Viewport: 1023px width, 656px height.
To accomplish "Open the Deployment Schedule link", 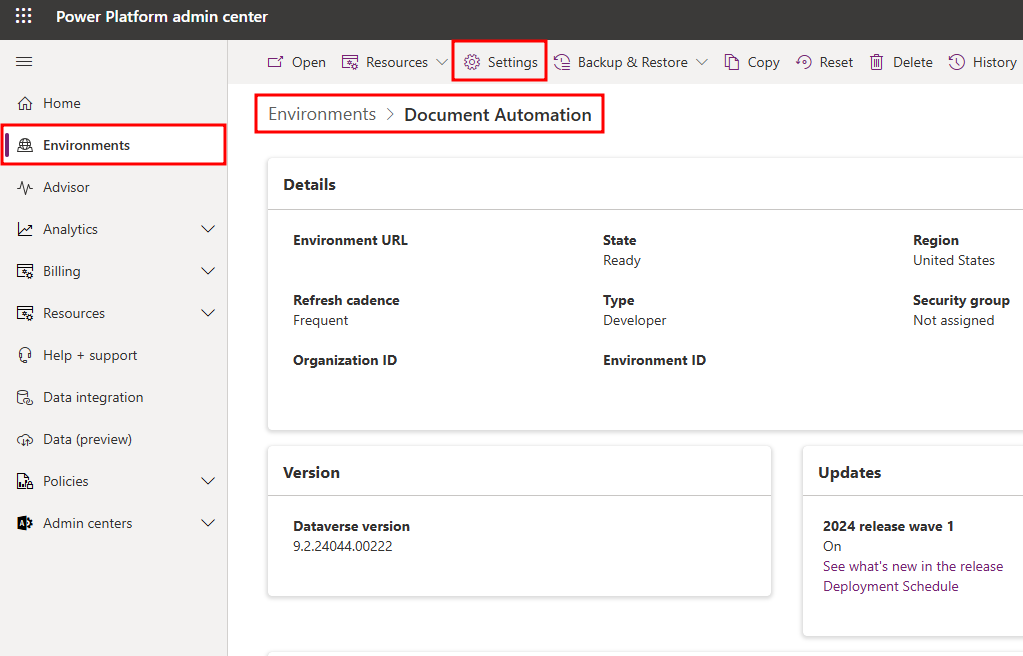I will point(891,586).
